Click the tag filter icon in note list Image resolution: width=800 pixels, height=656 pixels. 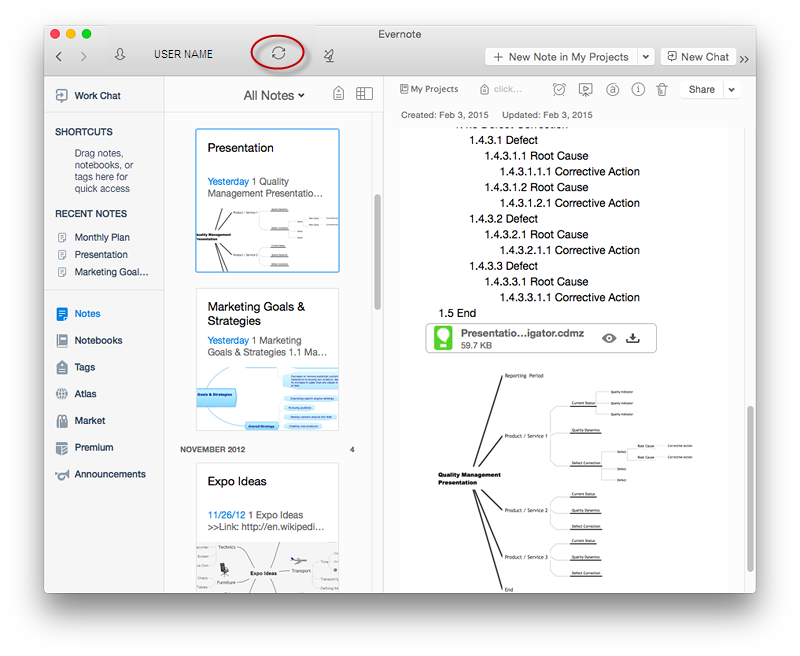pyautogui.click(x=338, y=93)
